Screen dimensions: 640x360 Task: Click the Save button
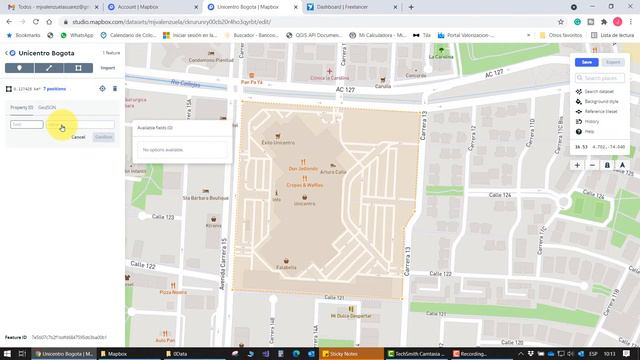[587, 62]
